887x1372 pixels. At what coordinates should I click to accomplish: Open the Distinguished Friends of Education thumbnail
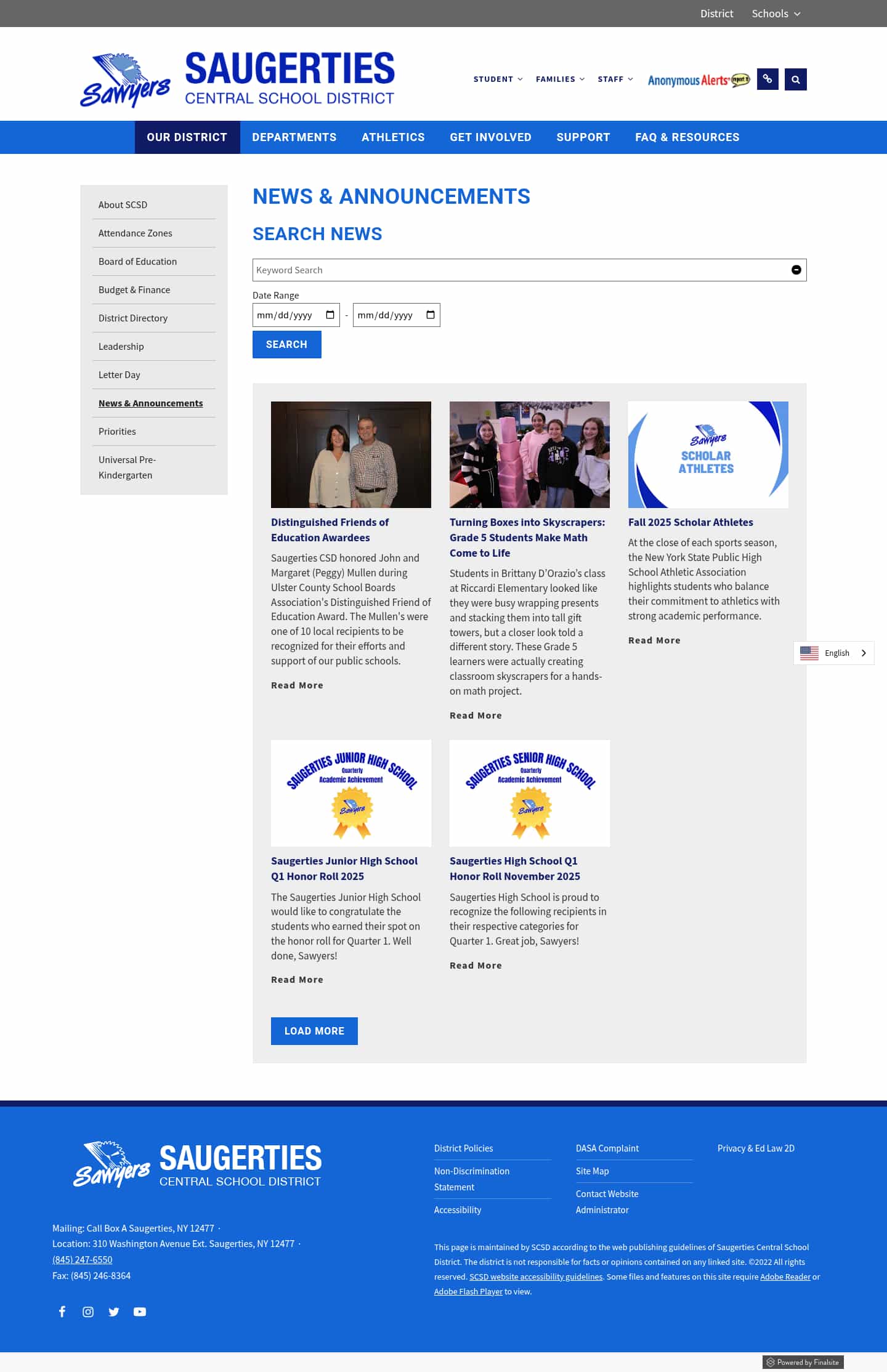click(351, 454)
